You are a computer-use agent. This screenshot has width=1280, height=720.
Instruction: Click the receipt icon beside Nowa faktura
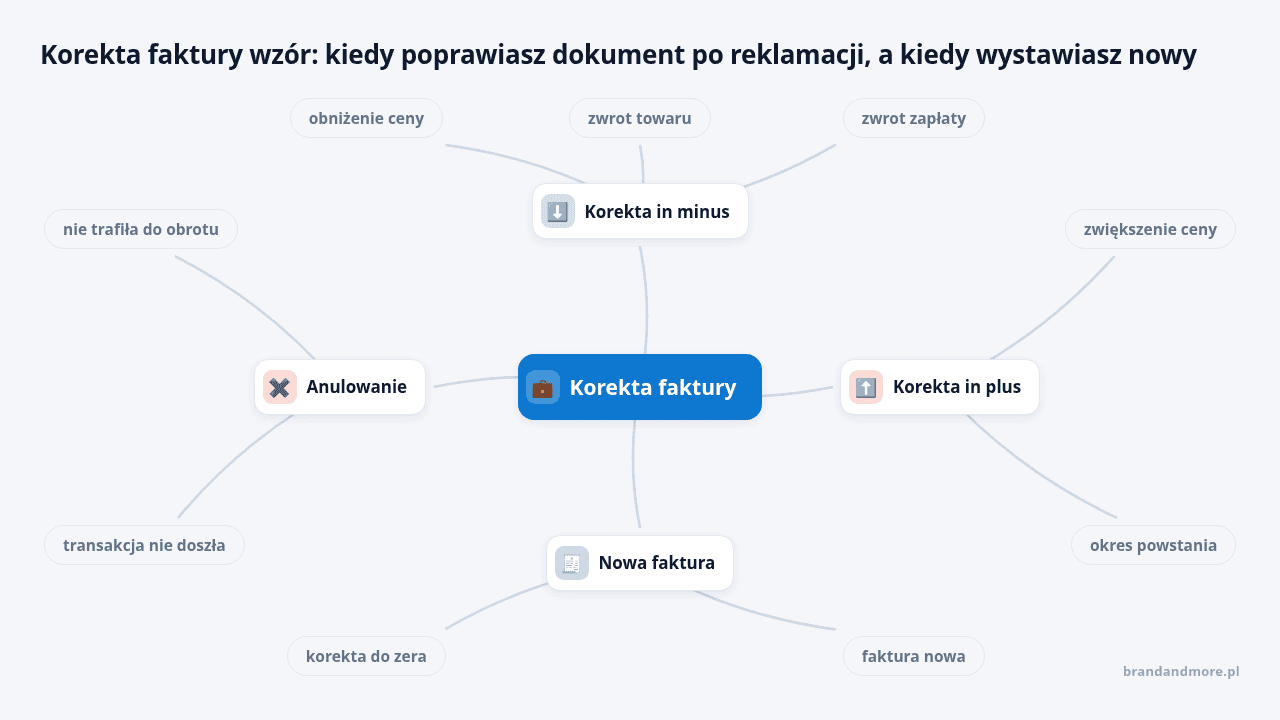coord(572,563)
